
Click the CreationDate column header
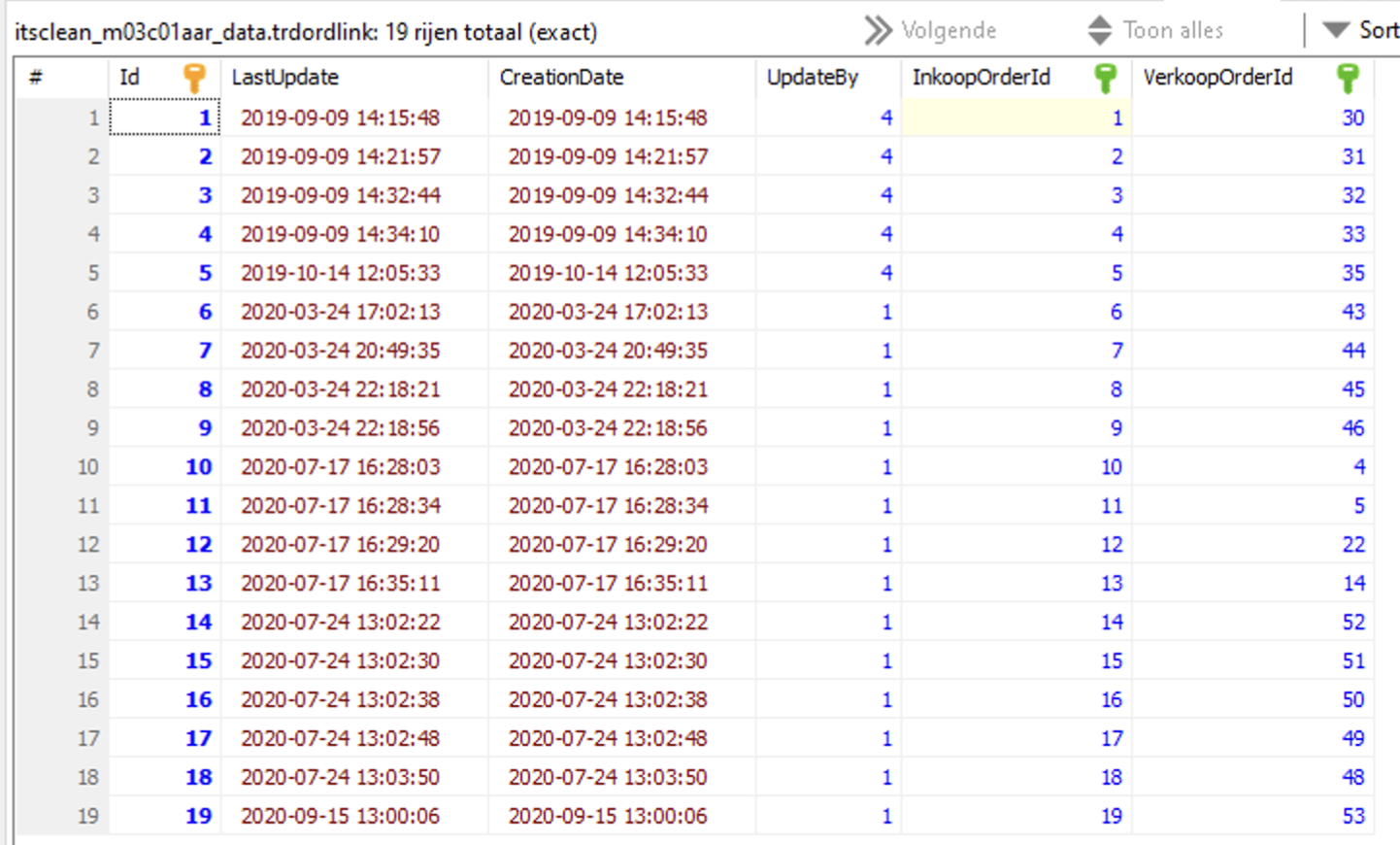[561, 78]
